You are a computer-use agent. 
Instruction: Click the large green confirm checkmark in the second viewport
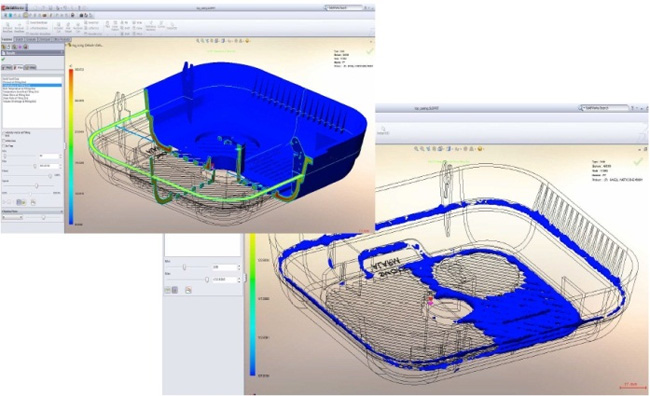coord(638,162)
